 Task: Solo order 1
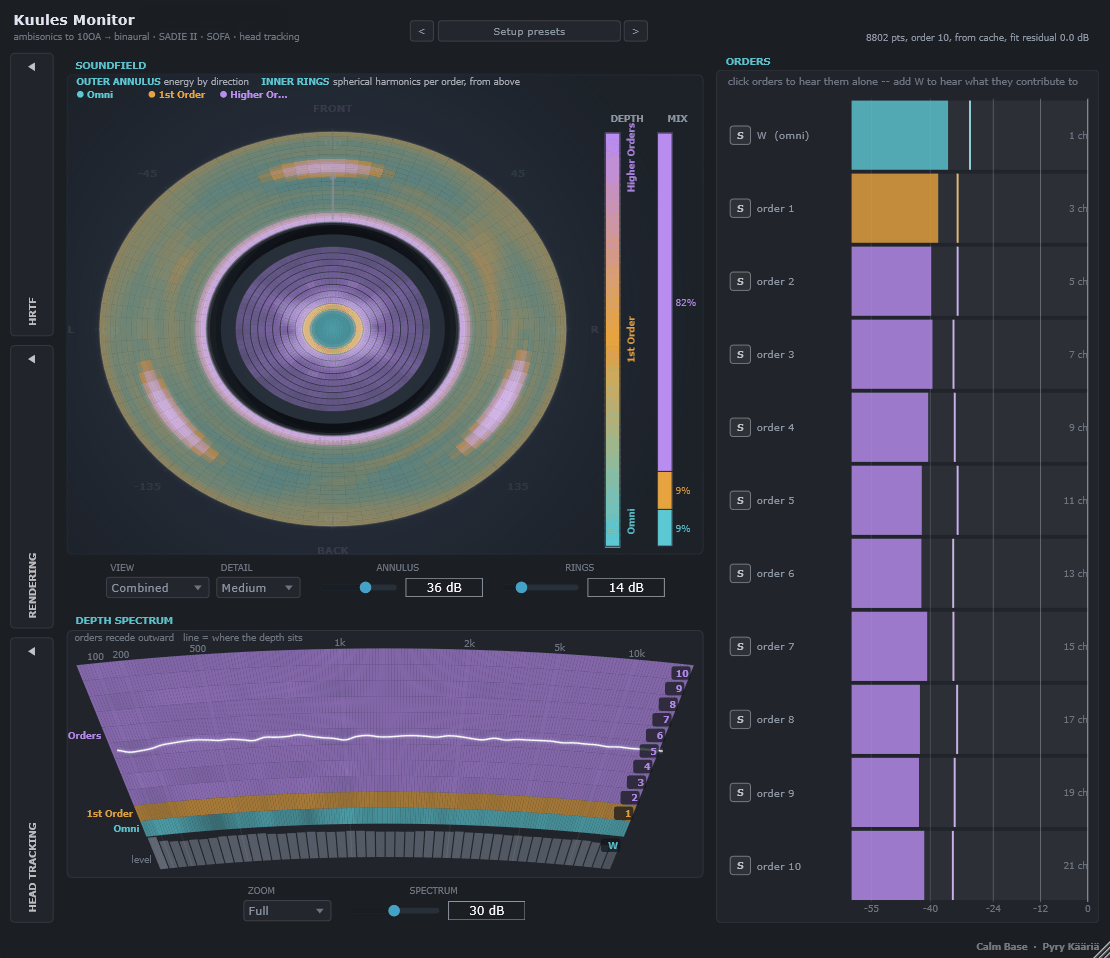[740, 208]
